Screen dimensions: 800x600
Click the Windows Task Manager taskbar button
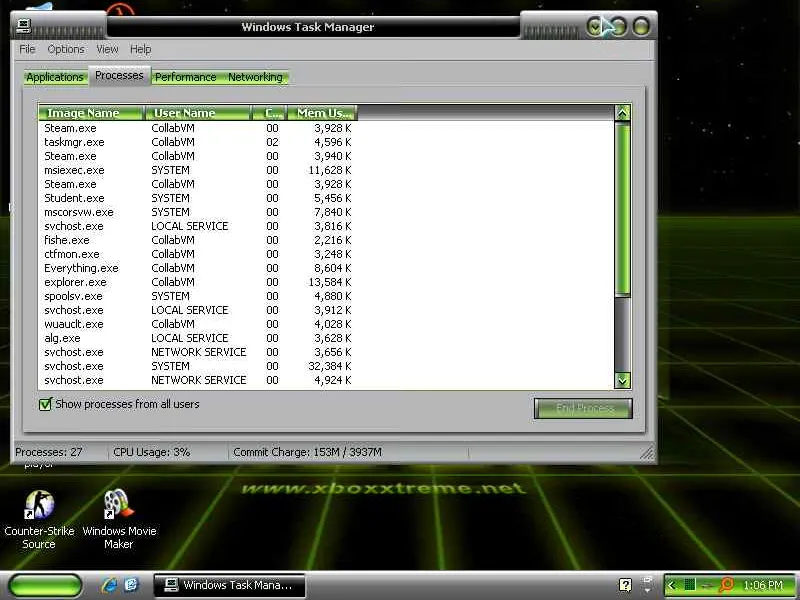(x=229, y=585)
